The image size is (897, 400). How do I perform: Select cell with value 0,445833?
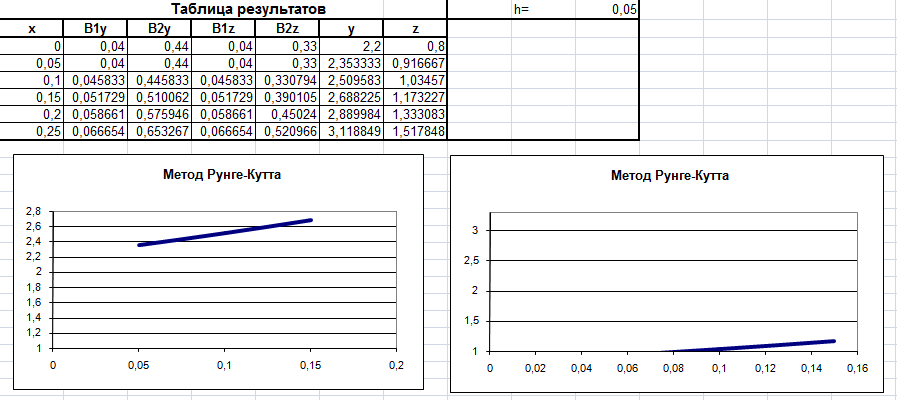(160, 80)
